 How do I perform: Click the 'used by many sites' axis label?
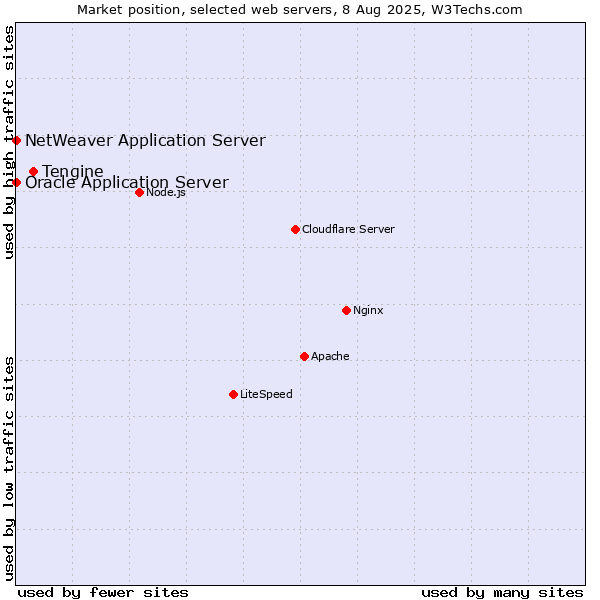click(x=502, y=593)
